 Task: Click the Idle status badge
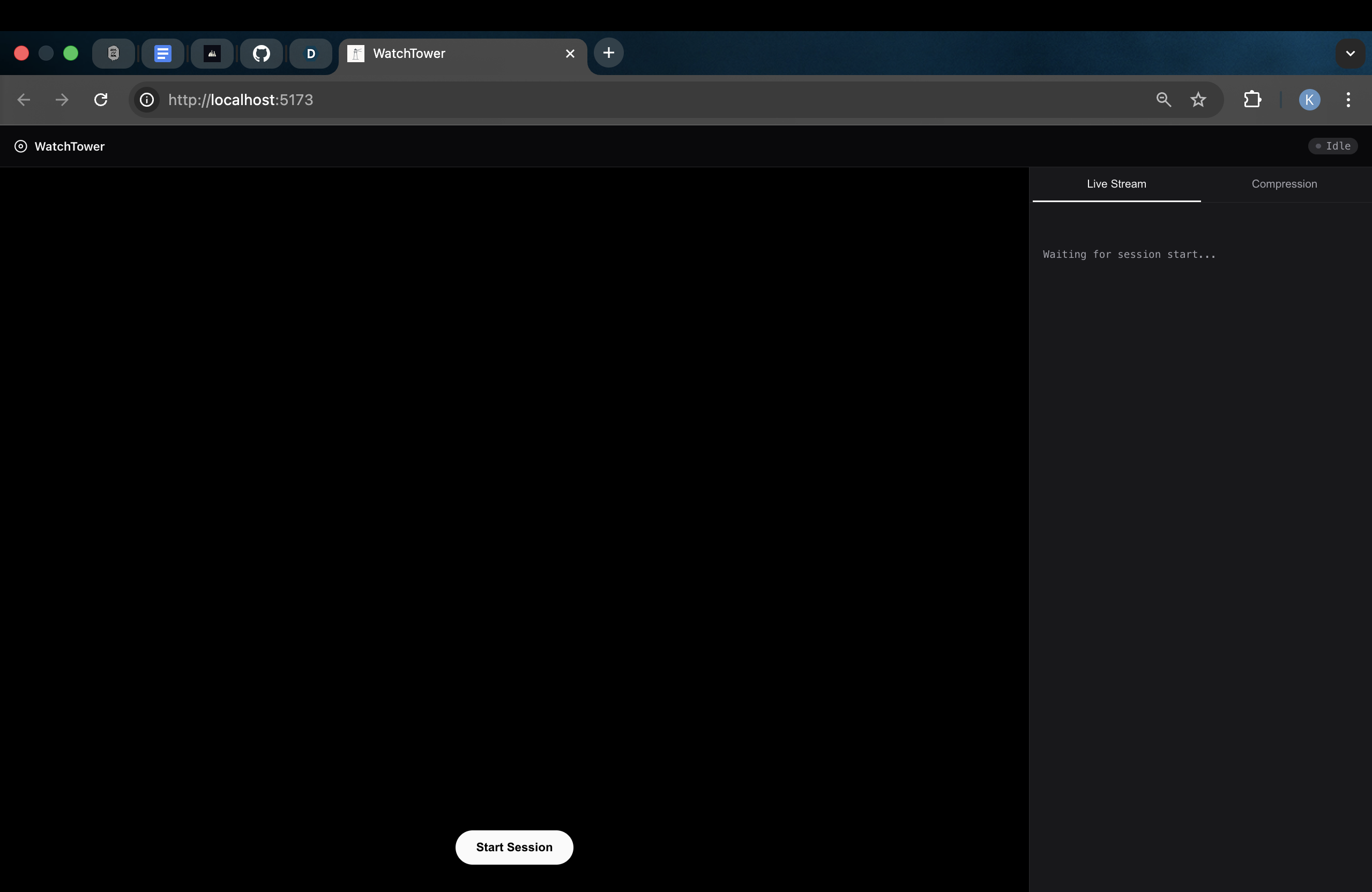click(x=1332, y=146)
